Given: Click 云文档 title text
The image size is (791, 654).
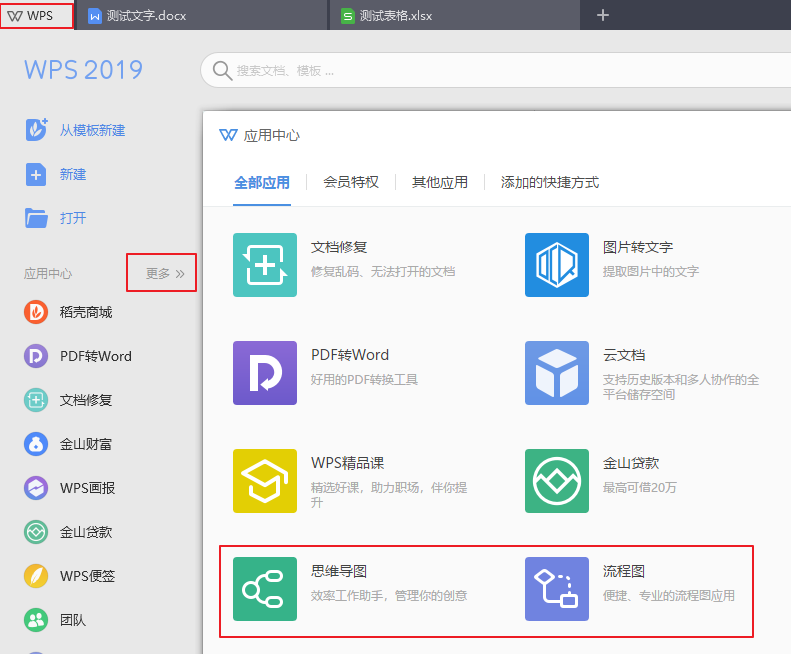Looking at the screenshot, I should pyautogui.click(x=624, y=355).
